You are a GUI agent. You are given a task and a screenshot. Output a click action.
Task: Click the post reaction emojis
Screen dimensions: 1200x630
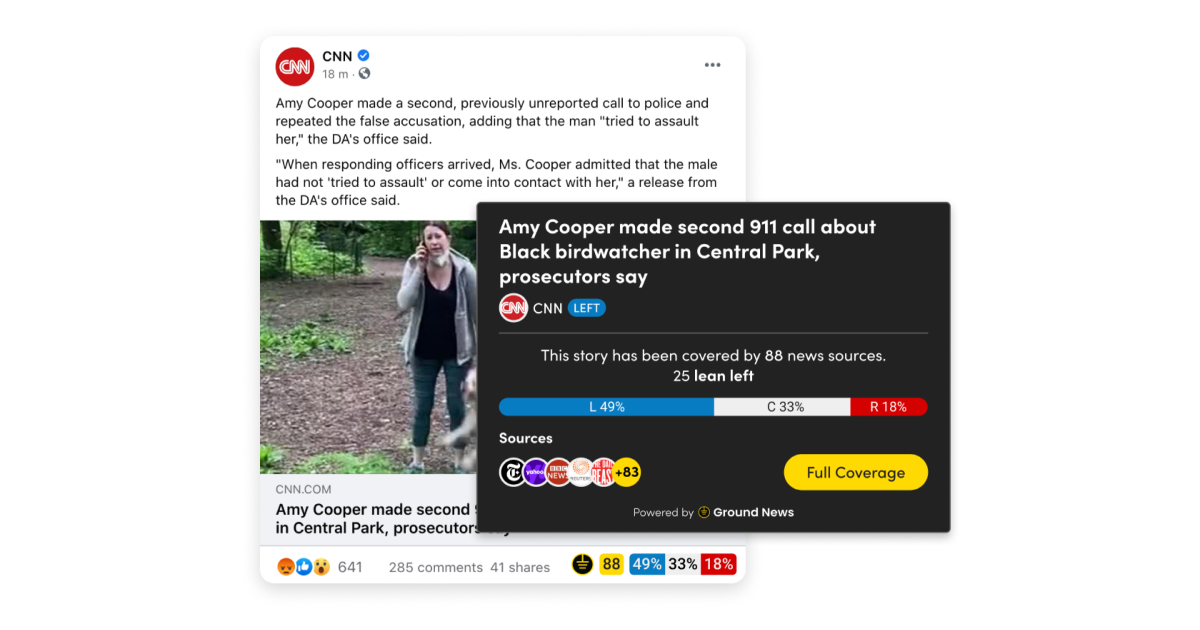pyautogui.click(x=304, y=567)
